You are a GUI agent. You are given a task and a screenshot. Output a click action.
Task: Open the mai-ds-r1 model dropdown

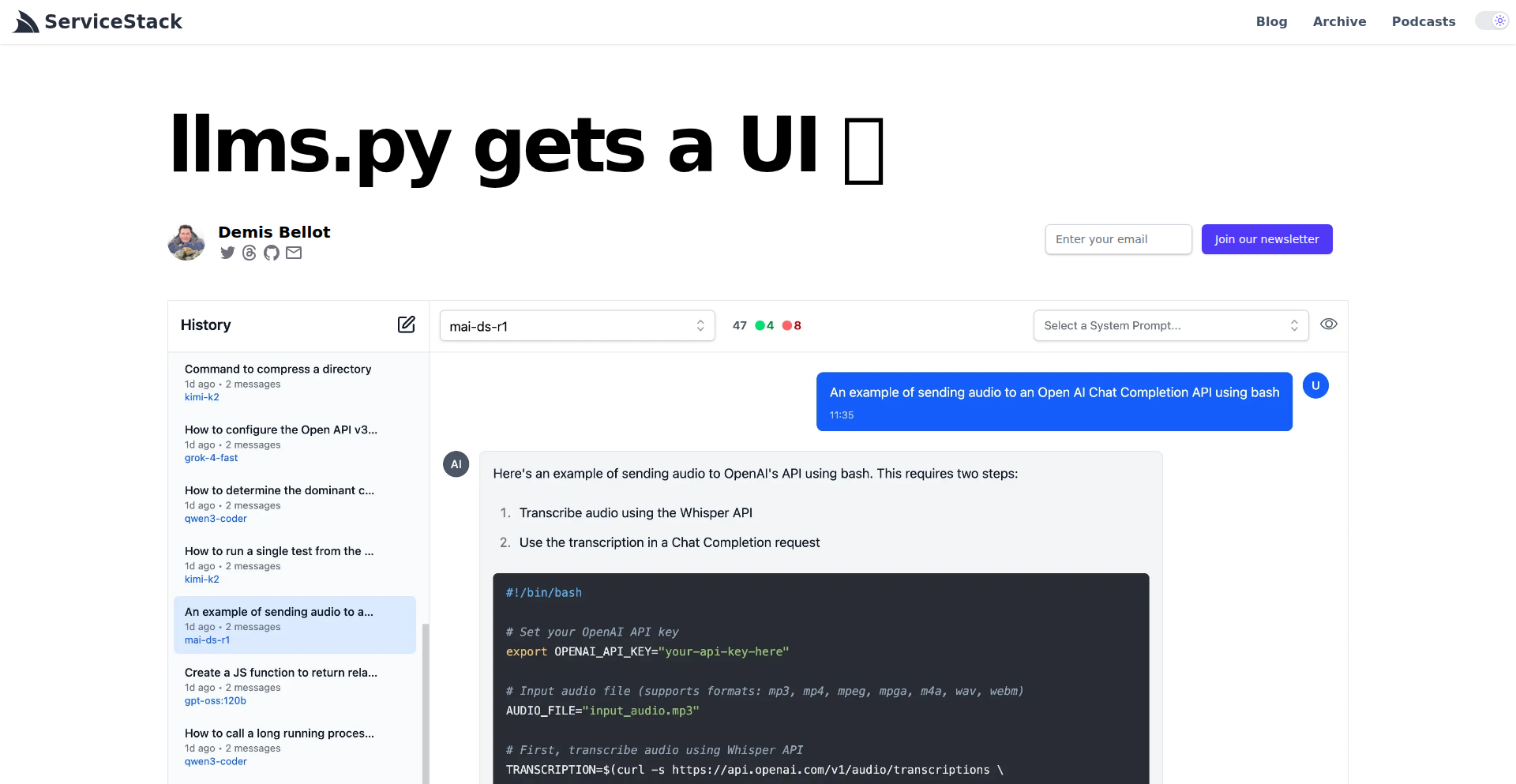(x=577, y=326)
